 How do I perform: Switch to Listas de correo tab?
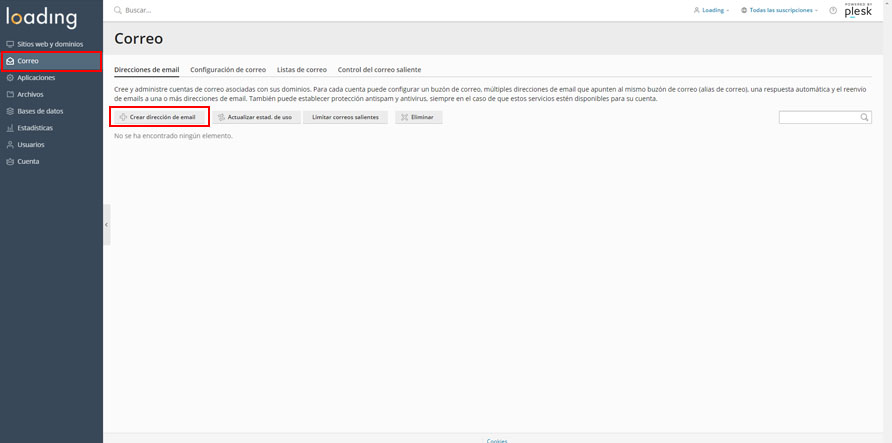click(x=302, y=70)
